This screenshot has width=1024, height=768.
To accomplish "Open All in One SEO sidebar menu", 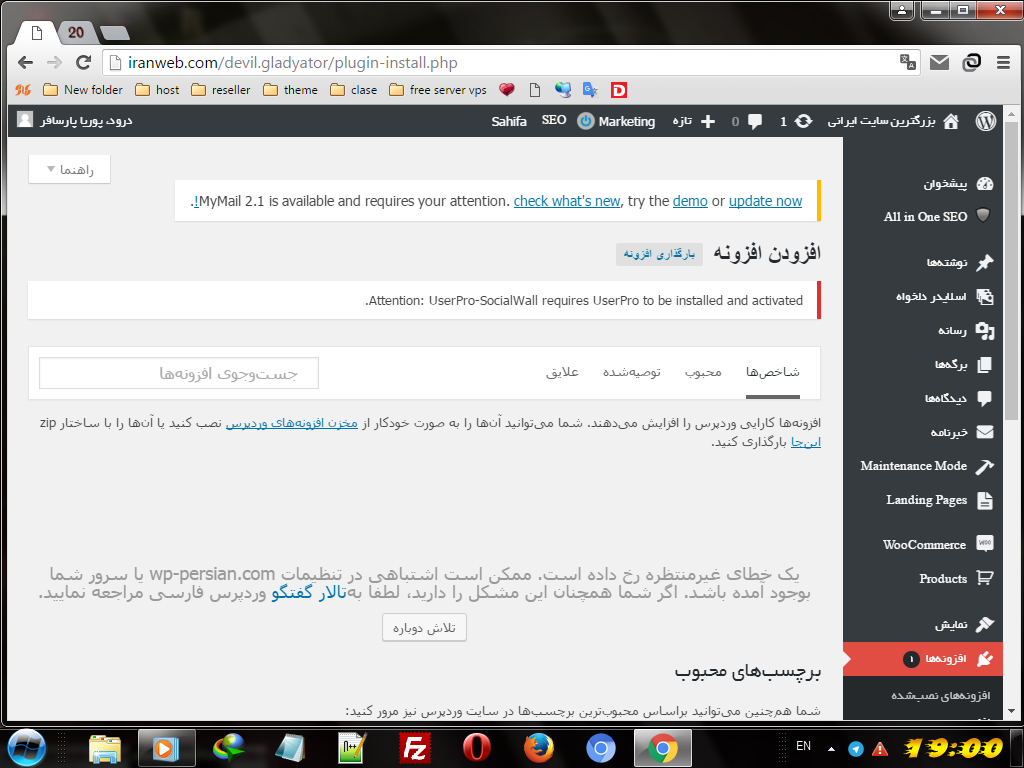I will 923,216.
